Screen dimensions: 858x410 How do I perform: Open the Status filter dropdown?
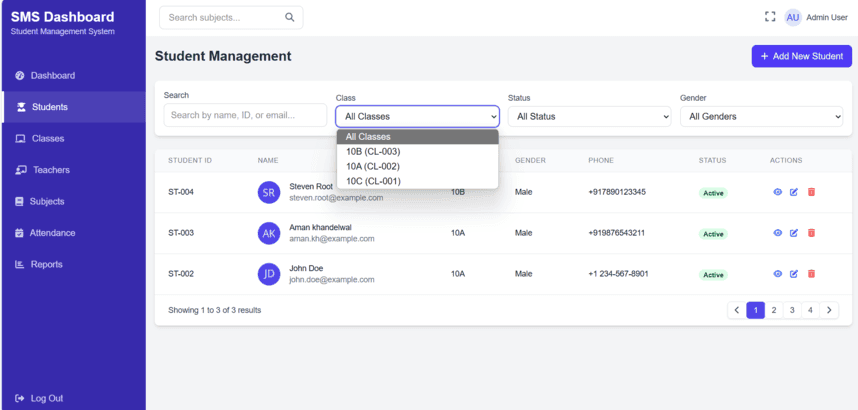(x=589, y=116)
